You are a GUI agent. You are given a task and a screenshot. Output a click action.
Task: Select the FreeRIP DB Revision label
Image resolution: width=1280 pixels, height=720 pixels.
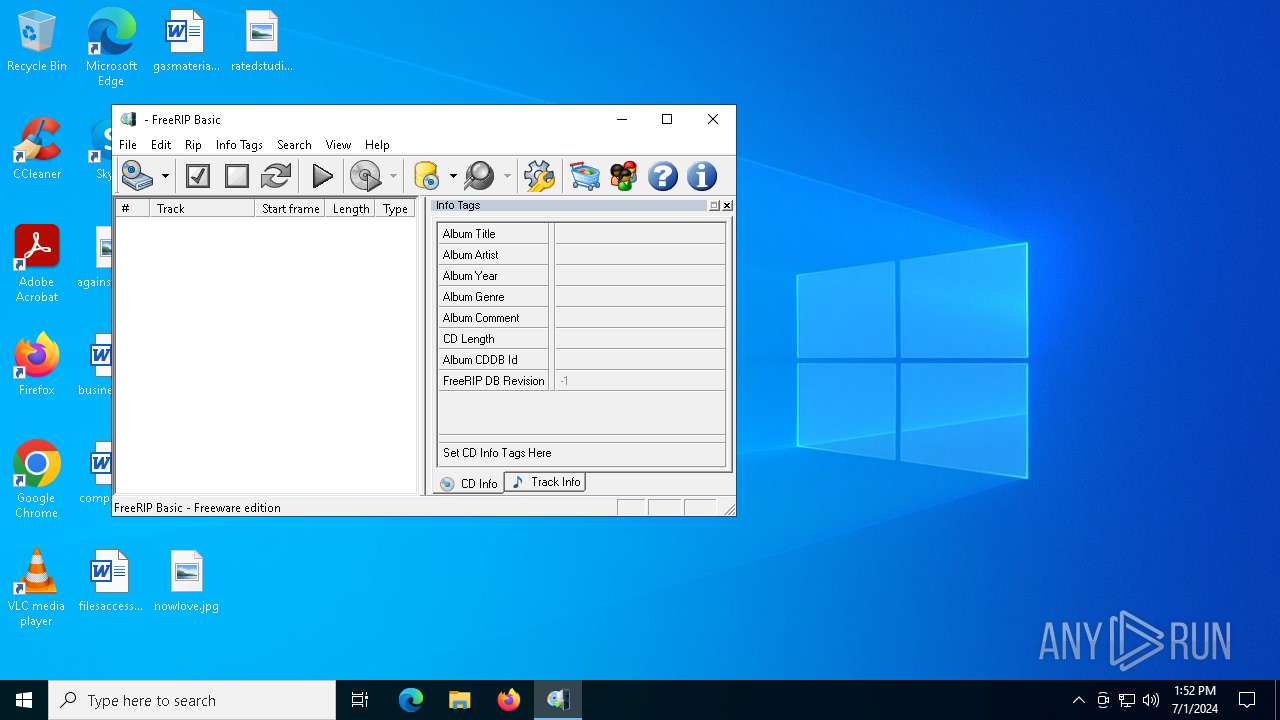(x=494, y=381)
